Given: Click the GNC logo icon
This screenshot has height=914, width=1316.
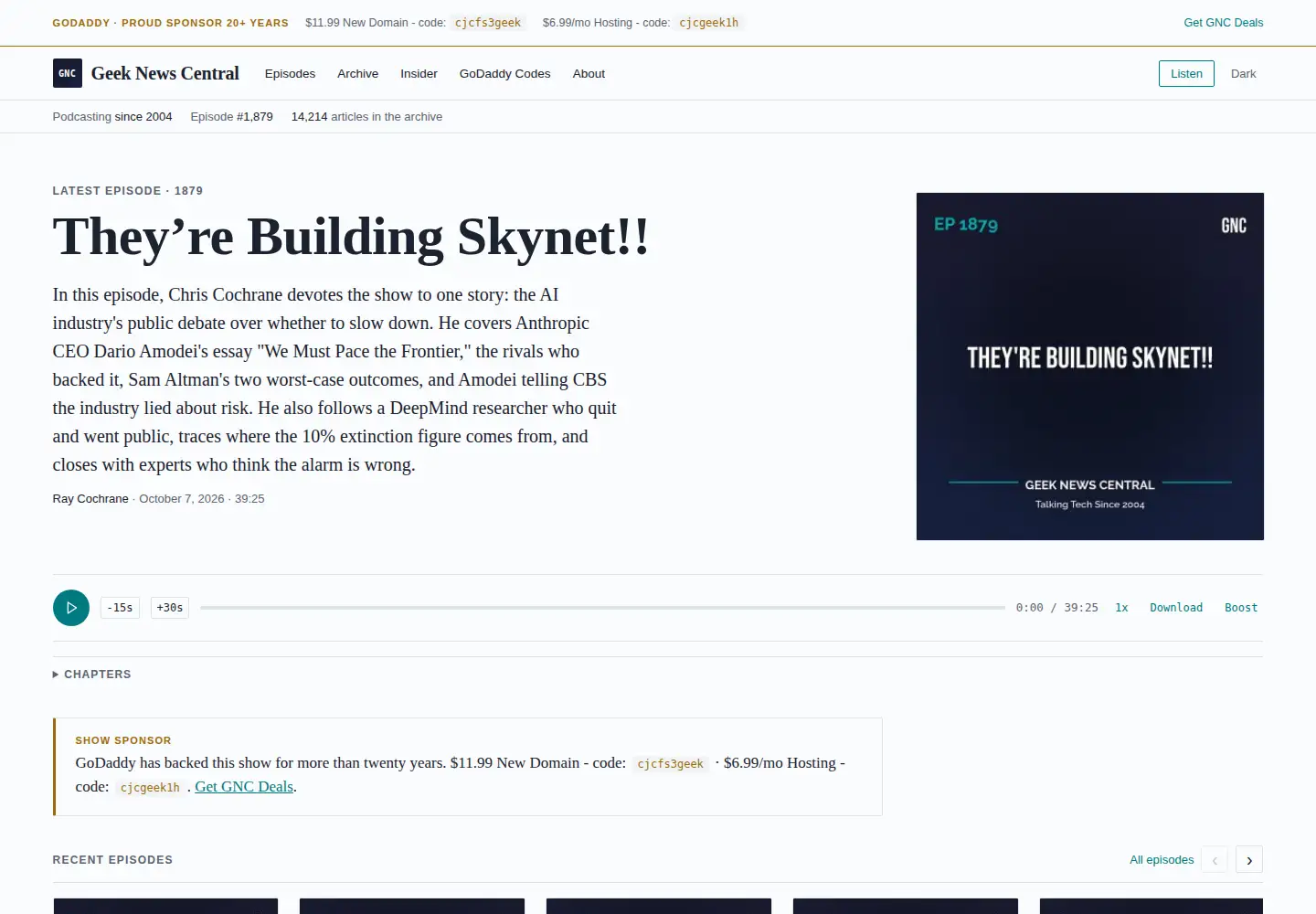Looking at the screenshot, I should click(x=68, y=73).
